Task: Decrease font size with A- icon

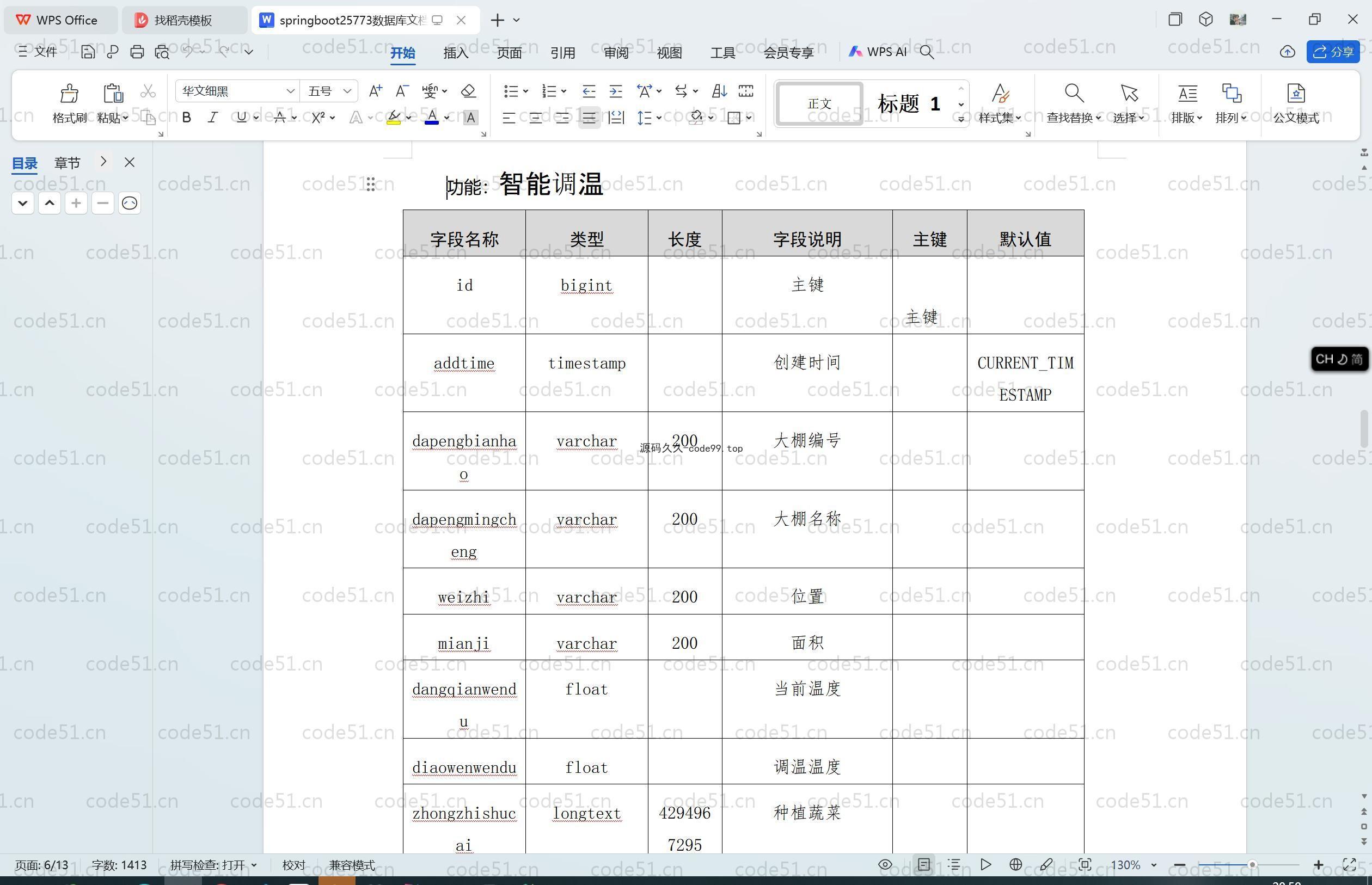Action: [402, 91]
